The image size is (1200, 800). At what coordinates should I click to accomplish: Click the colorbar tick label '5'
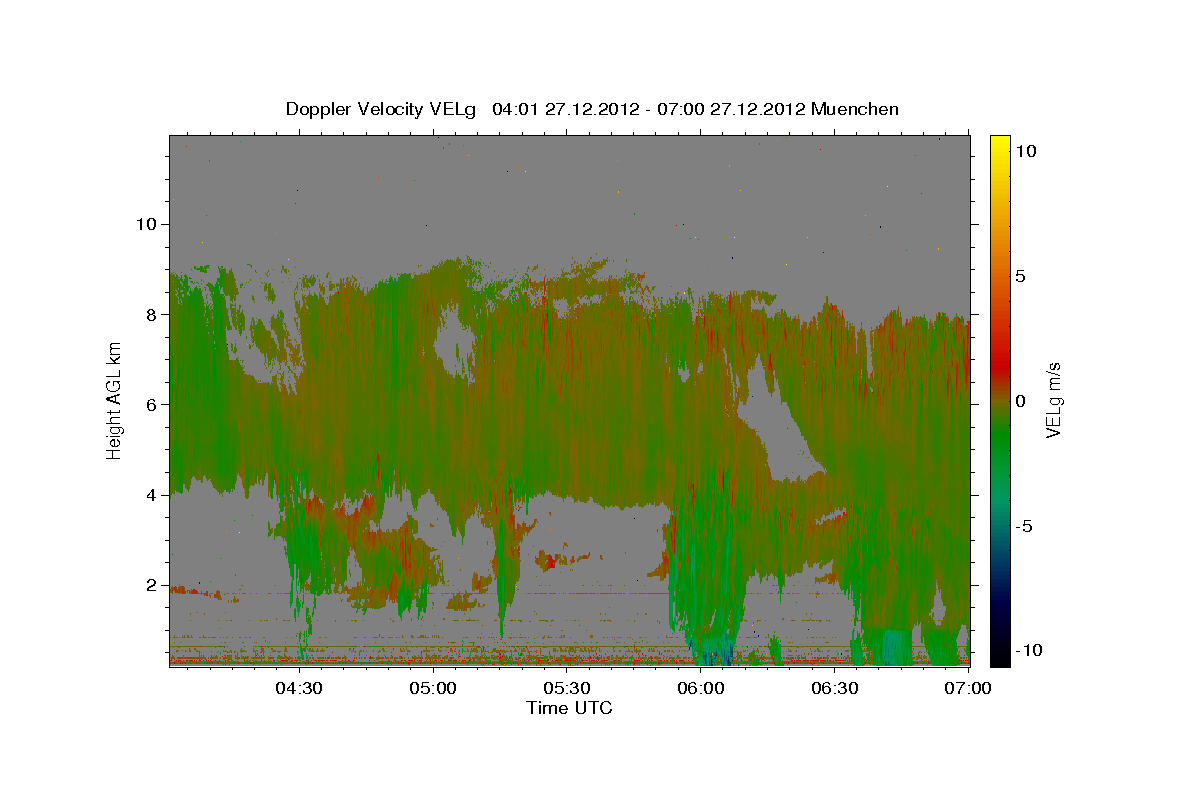pyautogui.click(x=1021, y=276)
